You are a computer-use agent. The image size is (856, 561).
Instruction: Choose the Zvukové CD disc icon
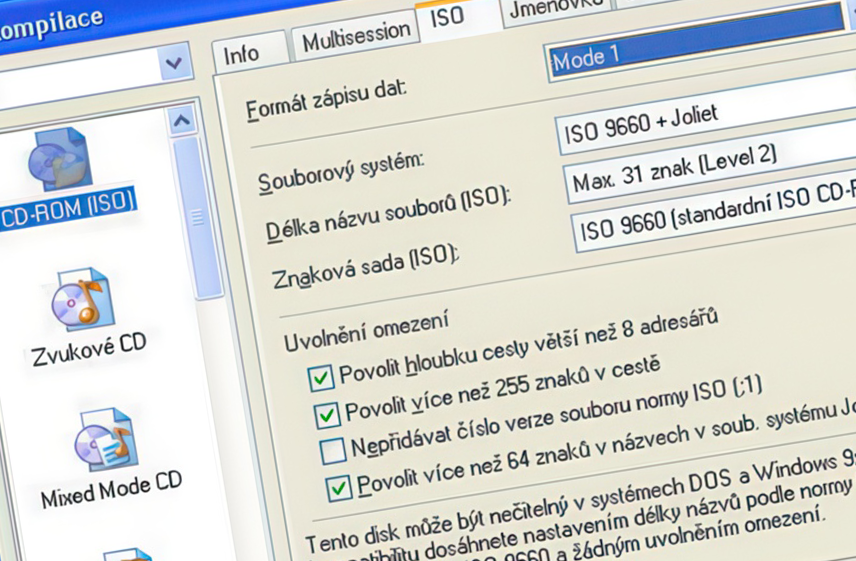[x=83, y=298]
